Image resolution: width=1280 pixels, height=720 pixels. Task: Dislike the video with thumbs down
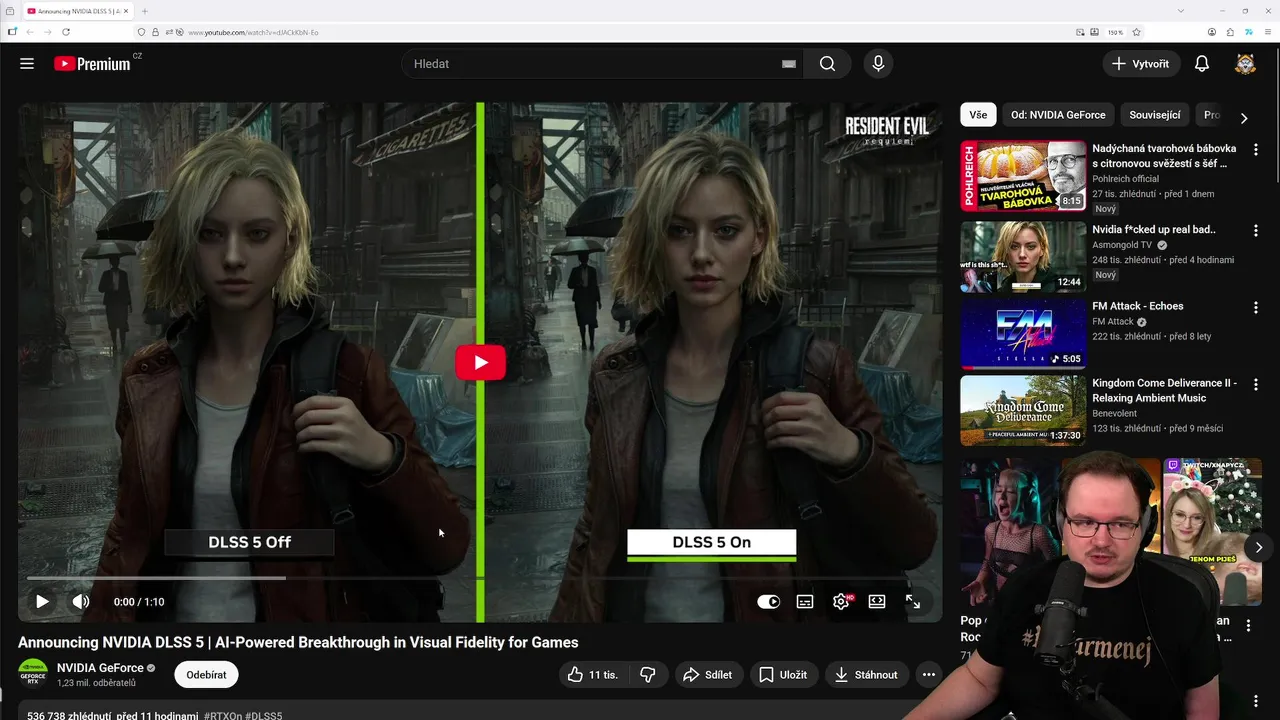pyautogui.click(x=647, y=675)
